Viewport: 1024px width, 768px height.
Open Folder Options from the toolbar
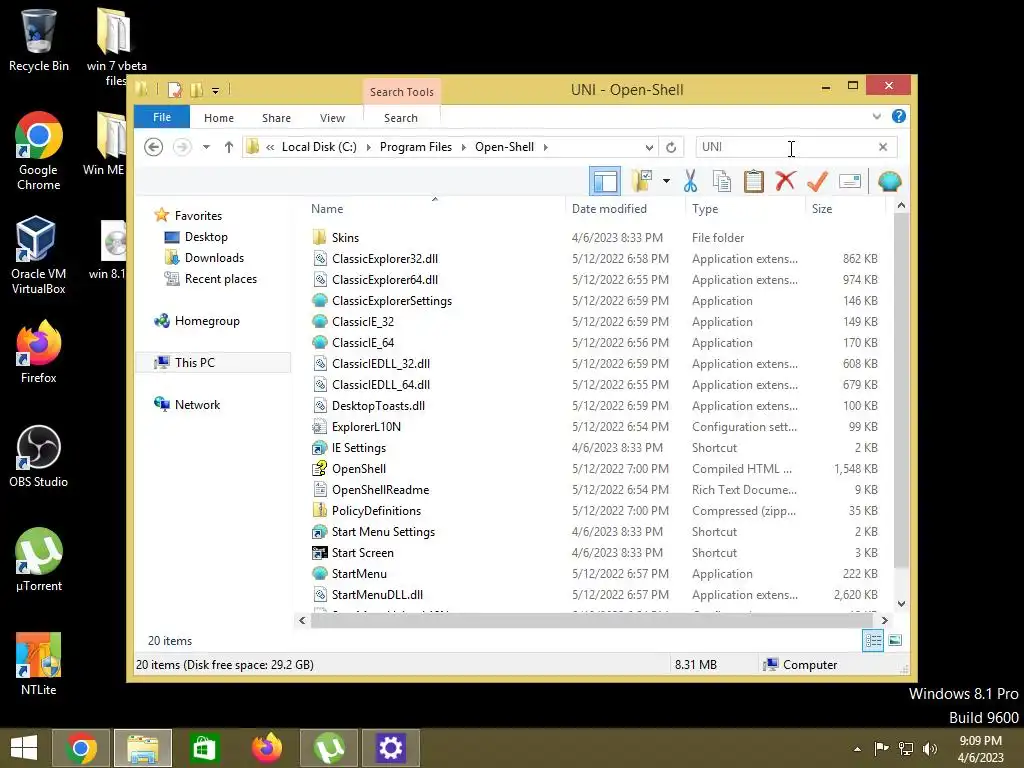pos(643,181)
